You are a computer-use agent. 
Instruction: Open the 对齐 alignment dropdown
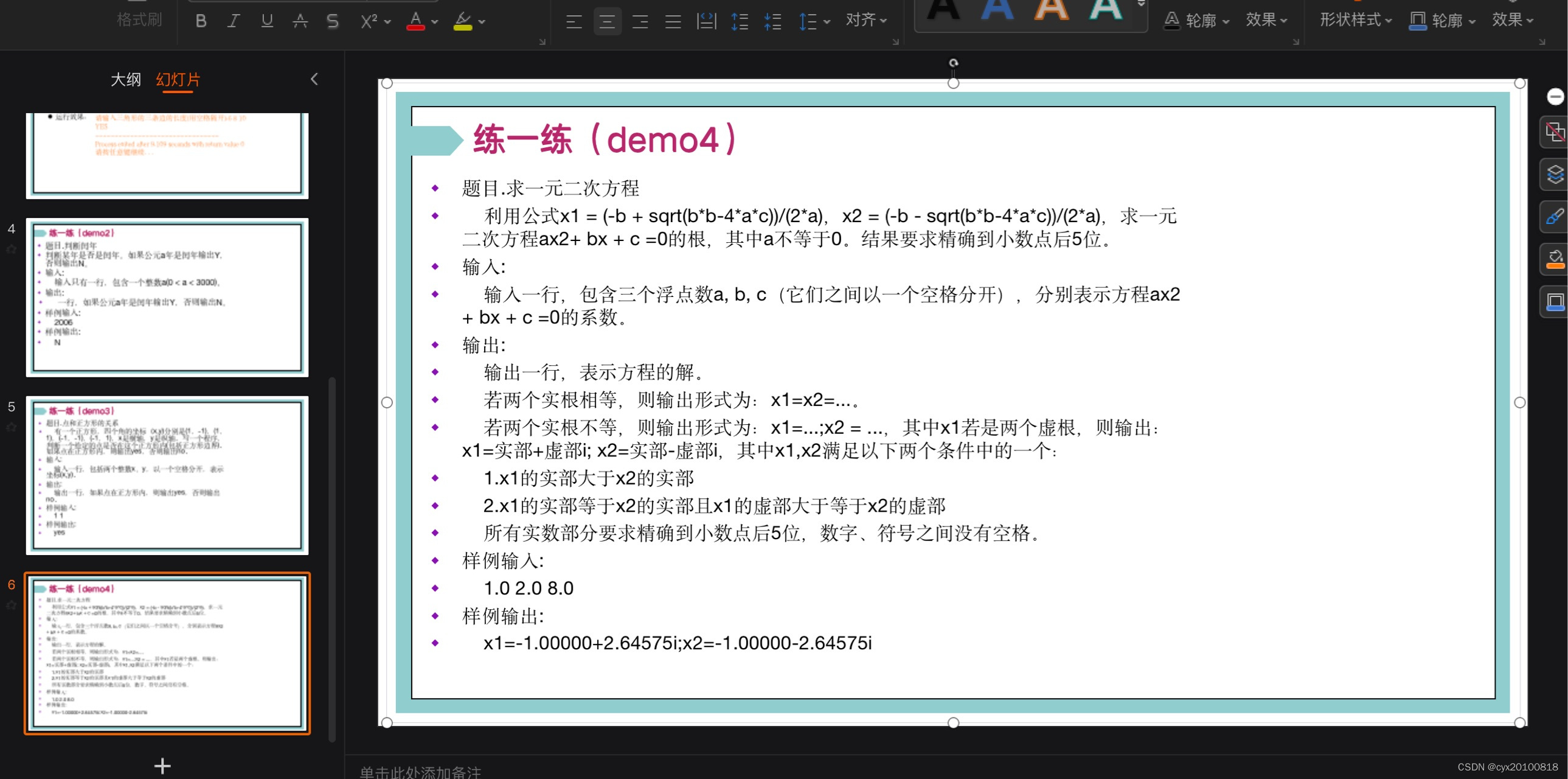click(x=866, y=20)
